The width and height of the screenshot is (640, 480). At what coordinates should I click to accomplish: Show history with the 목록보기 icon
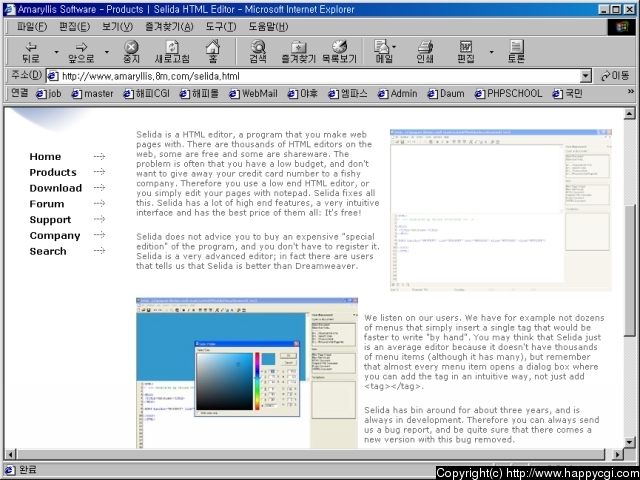[x=339, y=52]
